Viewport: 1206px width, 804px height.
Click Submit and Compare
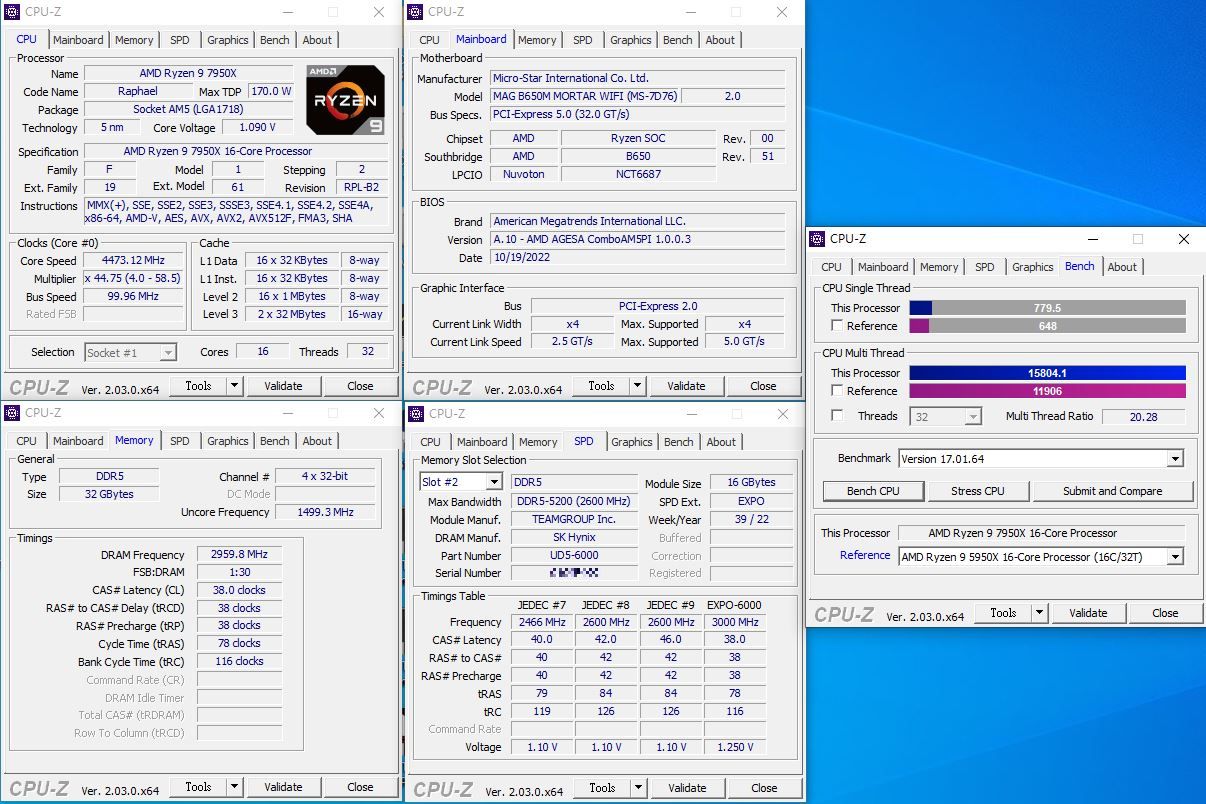1113,491
